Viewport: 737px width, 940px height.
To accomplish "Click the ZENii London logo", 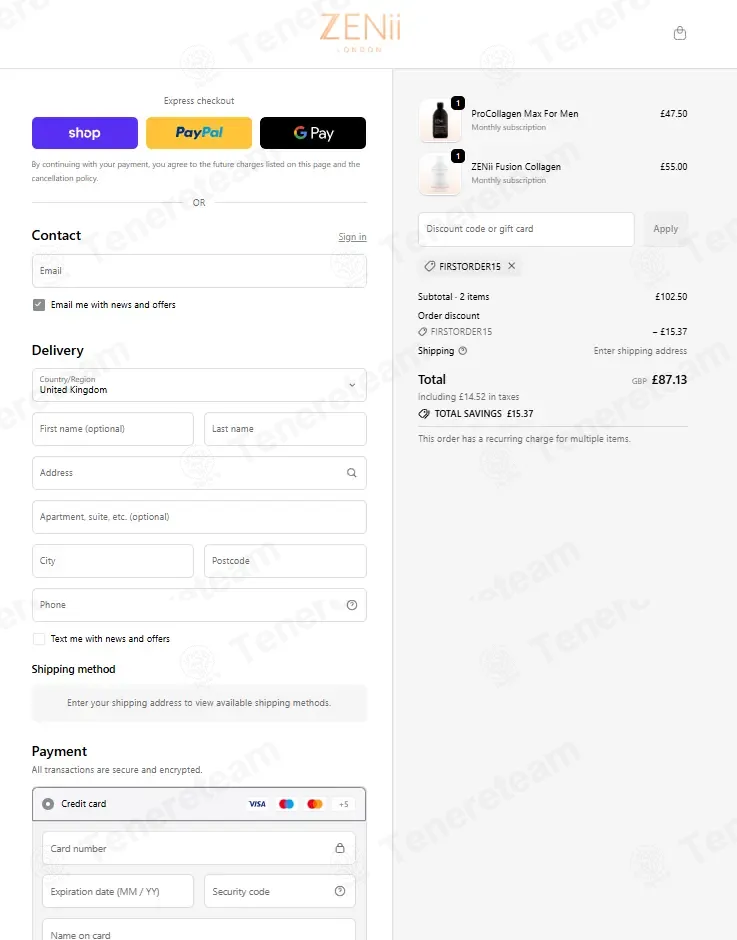I will pyautogui.click(x=360, y=32).
